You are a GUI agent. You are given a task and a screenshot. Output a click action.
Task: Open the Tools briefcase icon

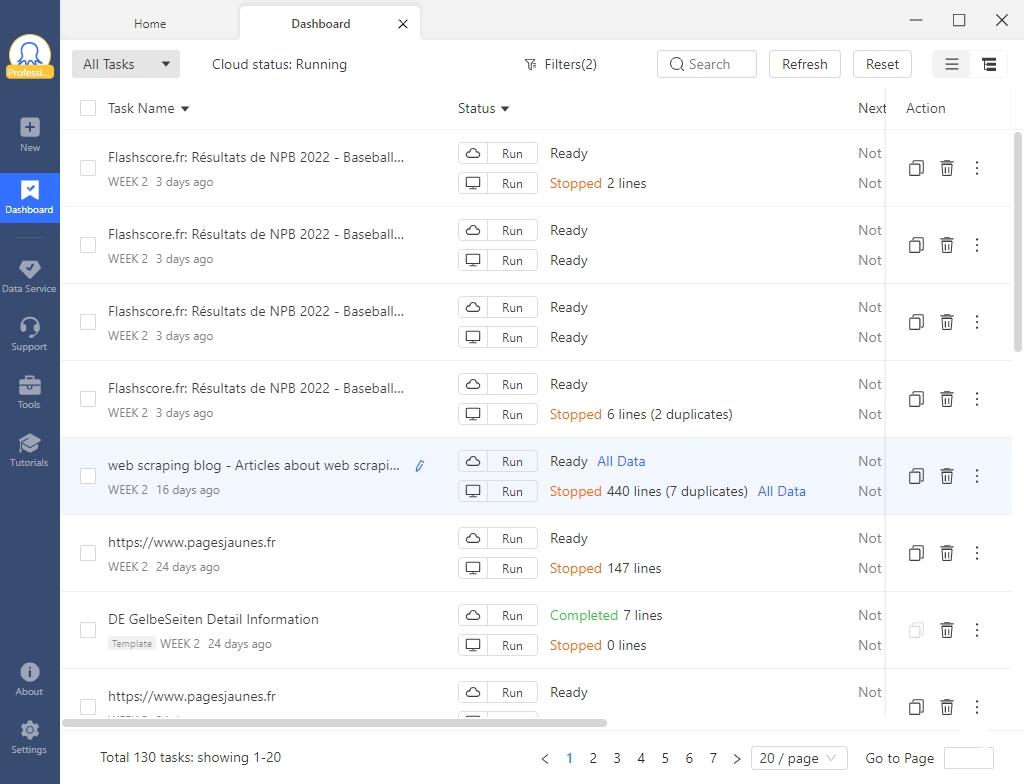click(x=29, y=392)
